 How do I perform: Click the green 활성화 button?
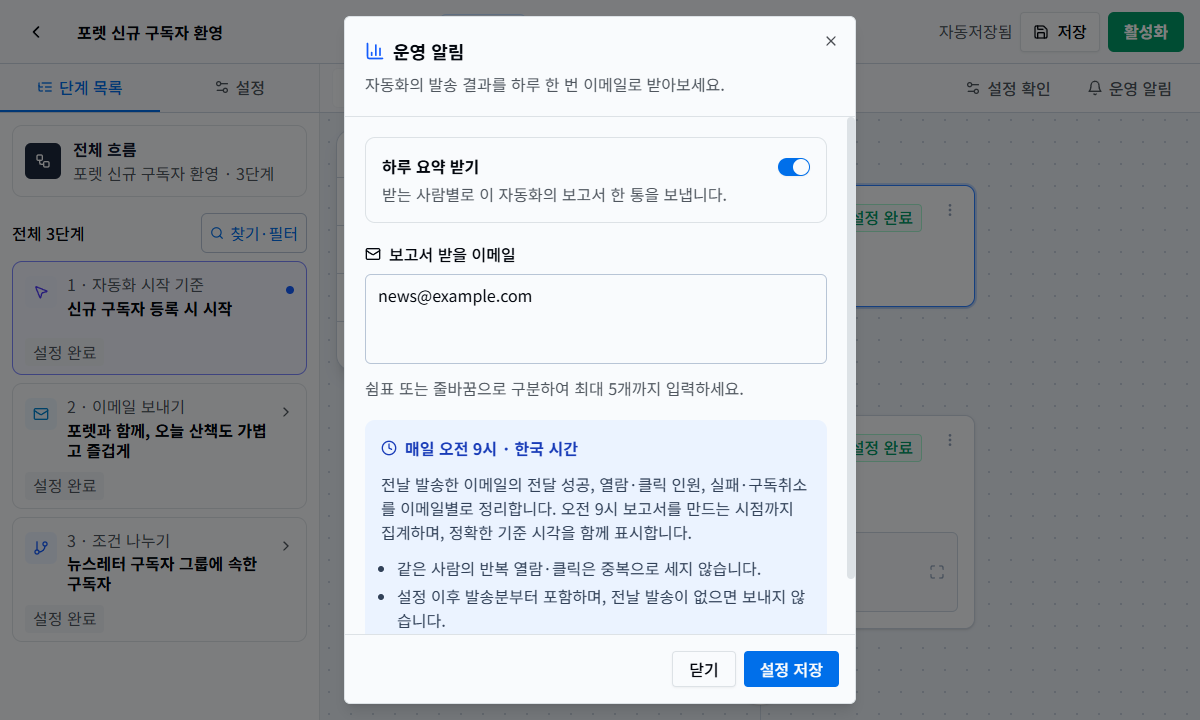[1146, 32]
